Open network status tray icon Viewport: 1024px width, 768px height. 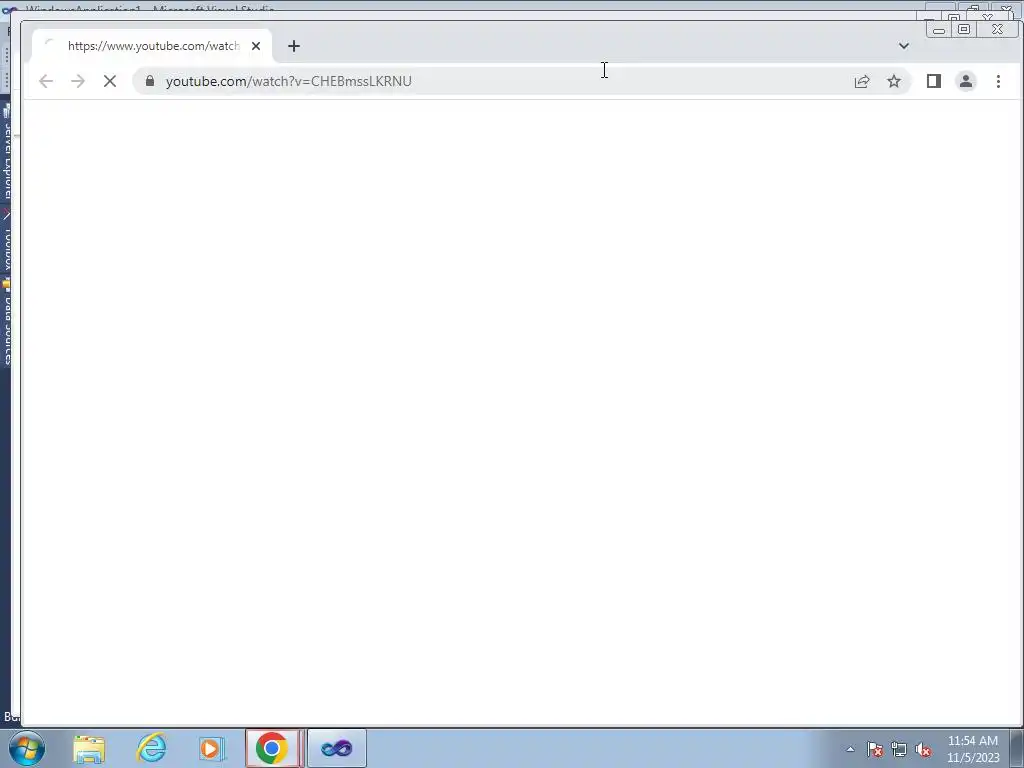click(899, 749)
